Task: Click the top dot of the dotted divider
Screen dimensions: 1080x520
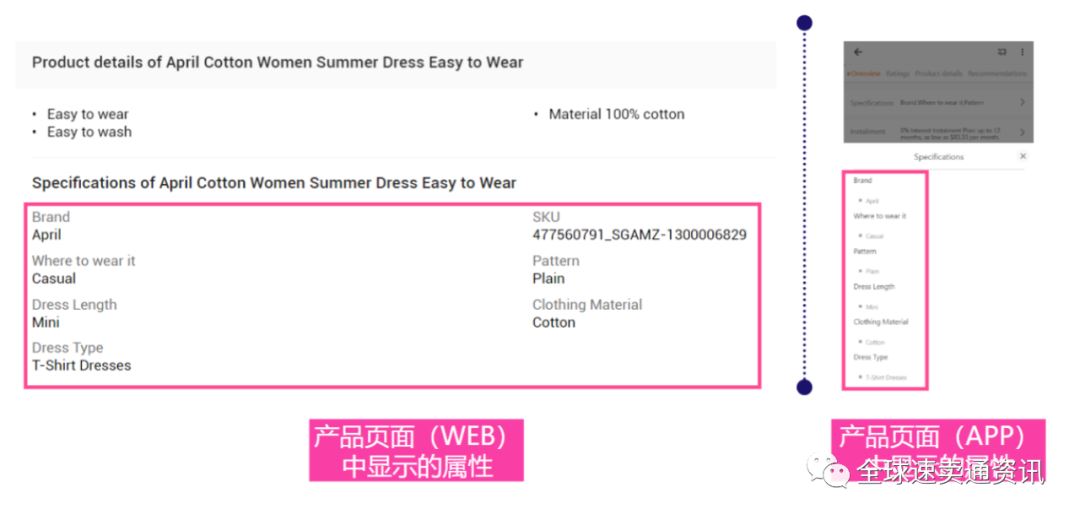Action: [x=804, y=23]
